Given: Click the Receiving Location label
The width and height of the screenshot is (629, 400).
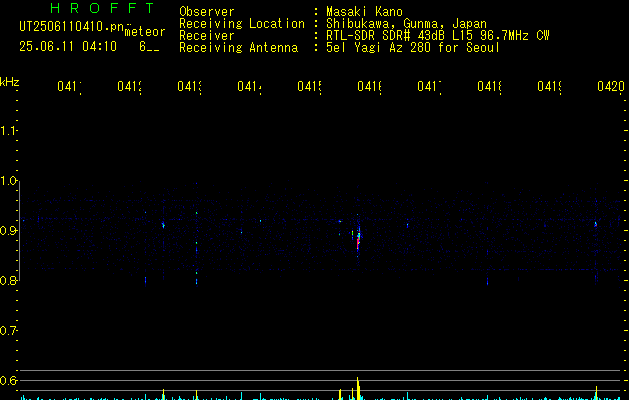Looking at the screenshot, I should pos(242,24).
